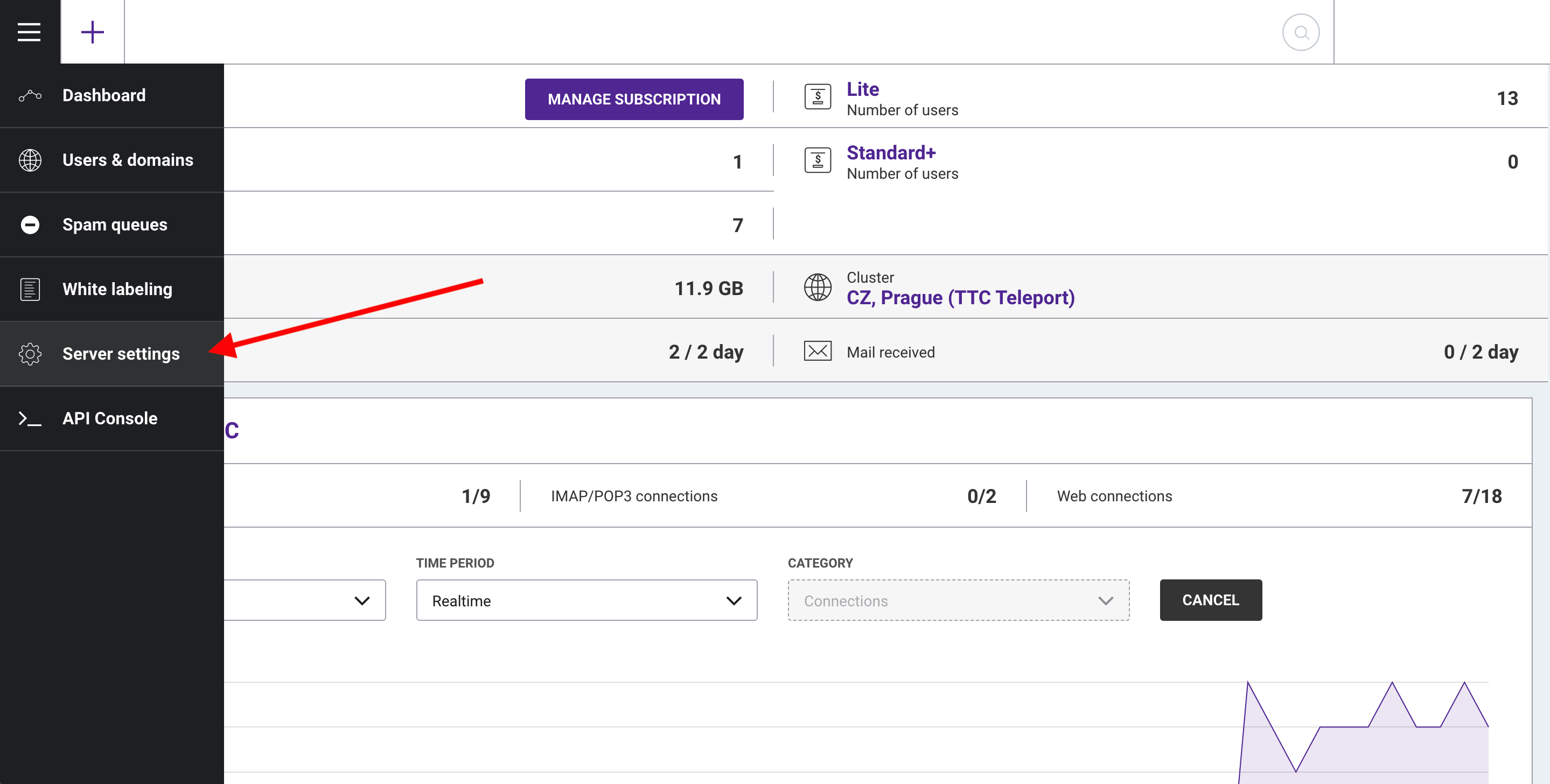Click the plus add button

[x=93, y=32]
